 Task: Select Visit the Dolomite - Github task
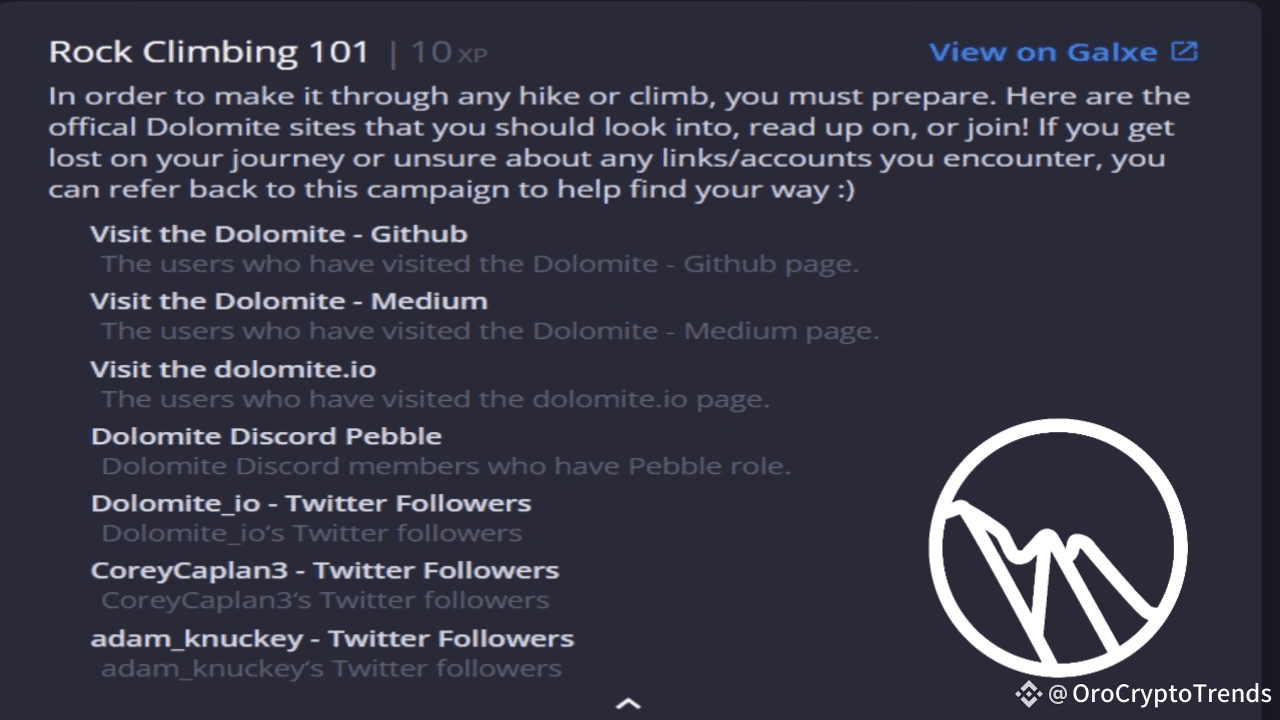[x=279, y=234]
